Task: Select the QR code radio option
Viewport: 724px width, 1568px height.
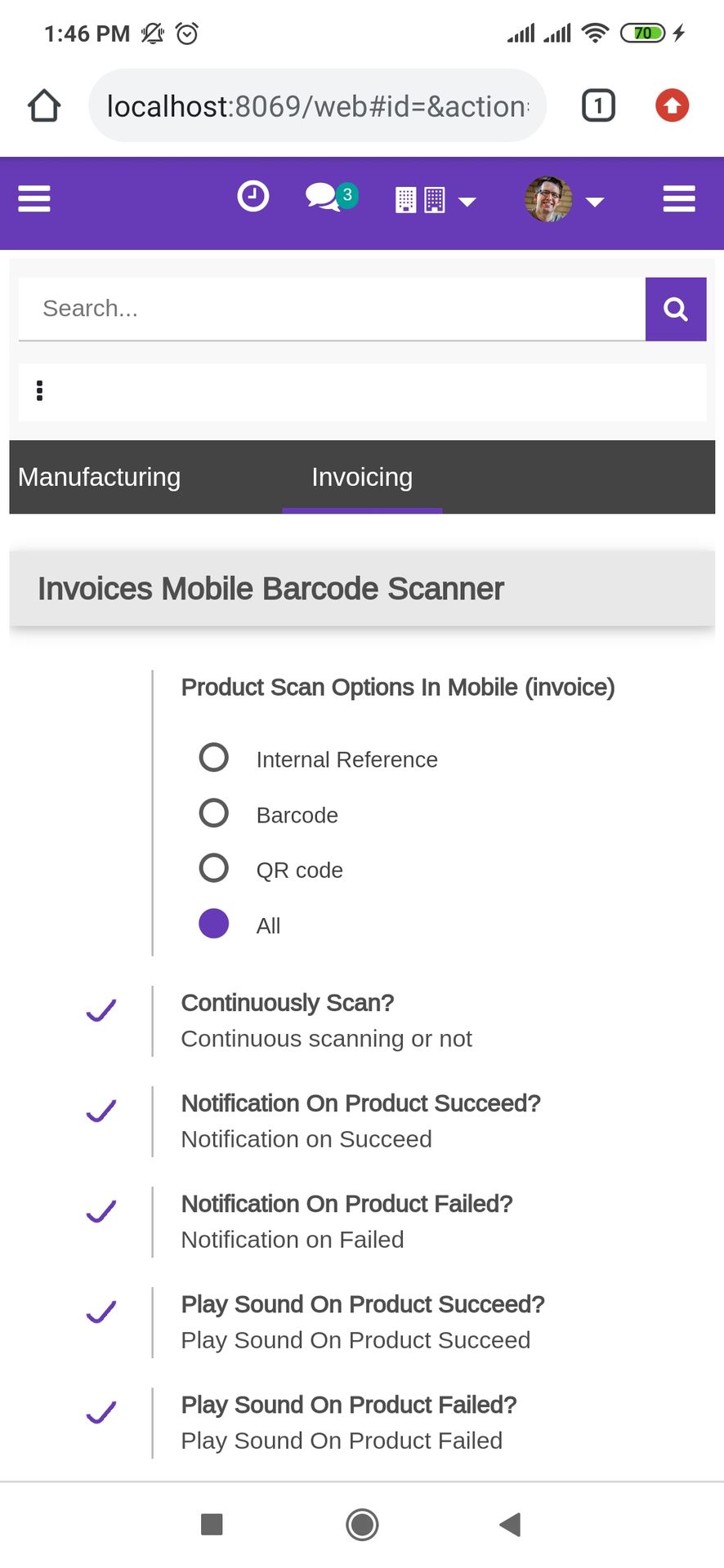Action: [x=214, y=868]
